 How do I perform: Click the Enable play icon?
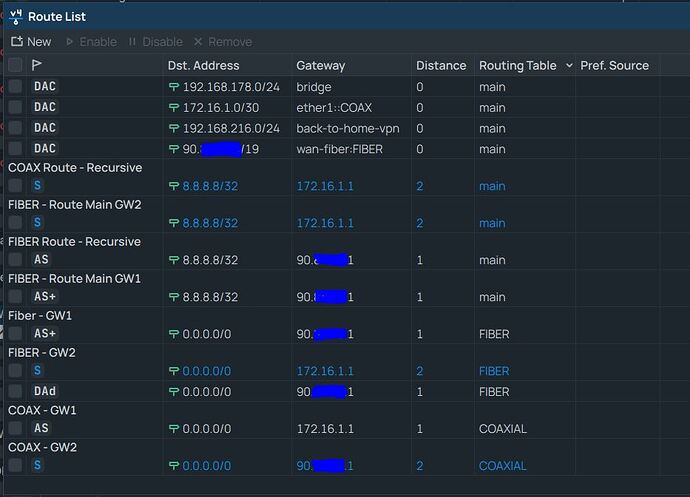point(70,42)
